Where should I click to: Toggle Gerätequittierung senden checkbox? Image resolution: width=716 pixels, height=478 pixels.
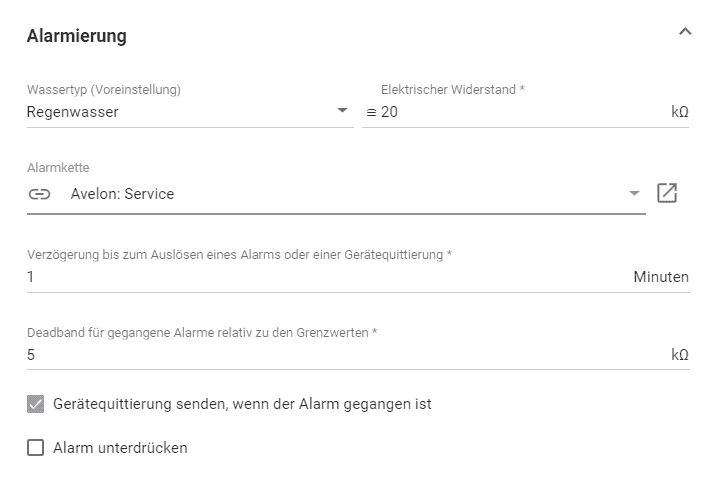(x=36, y=404)
